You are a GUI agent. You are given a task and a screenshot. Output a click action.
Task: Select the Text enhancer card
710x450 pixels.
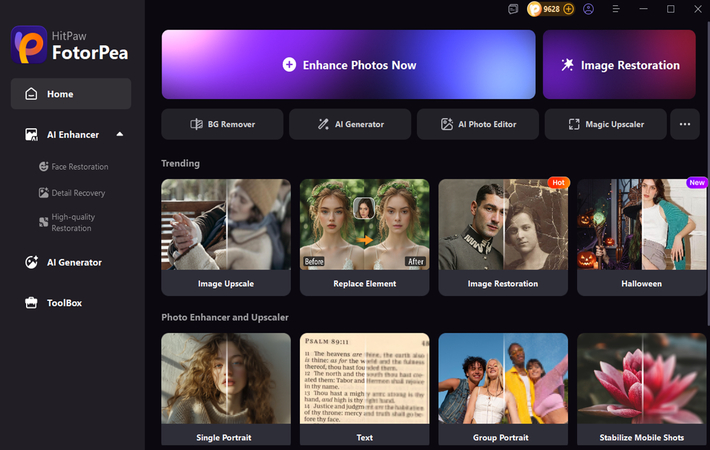tap(365, 389)
